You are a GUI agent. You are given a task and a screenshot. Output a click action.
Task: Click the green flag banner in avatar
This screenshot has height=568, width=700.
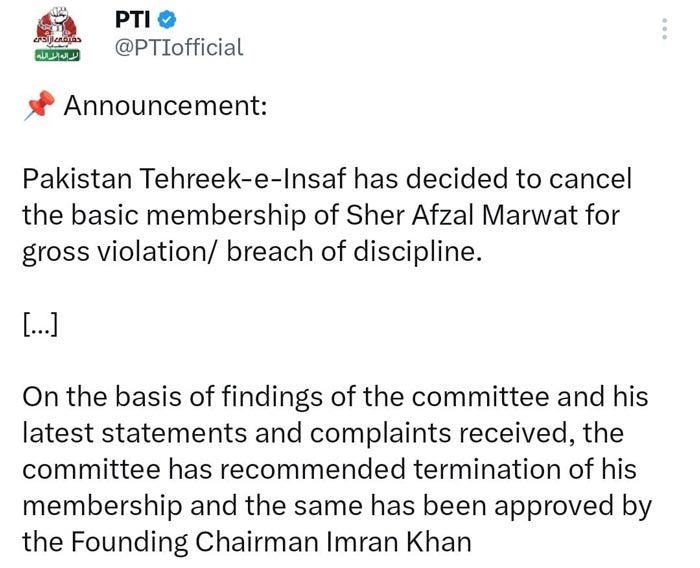click(50, 56)
